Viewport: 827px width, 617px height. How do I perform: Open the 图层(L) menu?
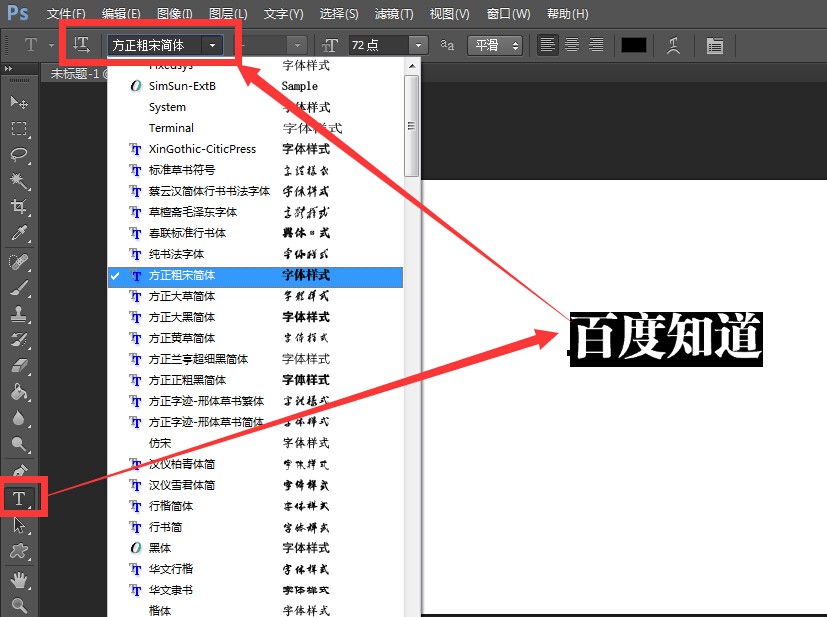(228, 14)
